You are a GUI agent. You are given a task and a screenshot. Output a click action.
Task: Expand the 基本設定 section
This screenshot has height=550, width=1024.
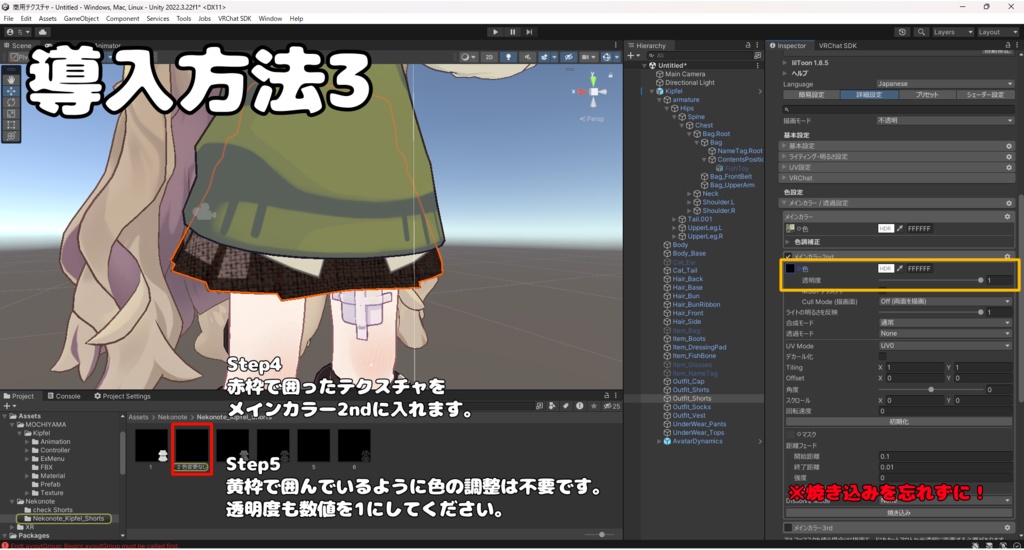coord(899,146)
